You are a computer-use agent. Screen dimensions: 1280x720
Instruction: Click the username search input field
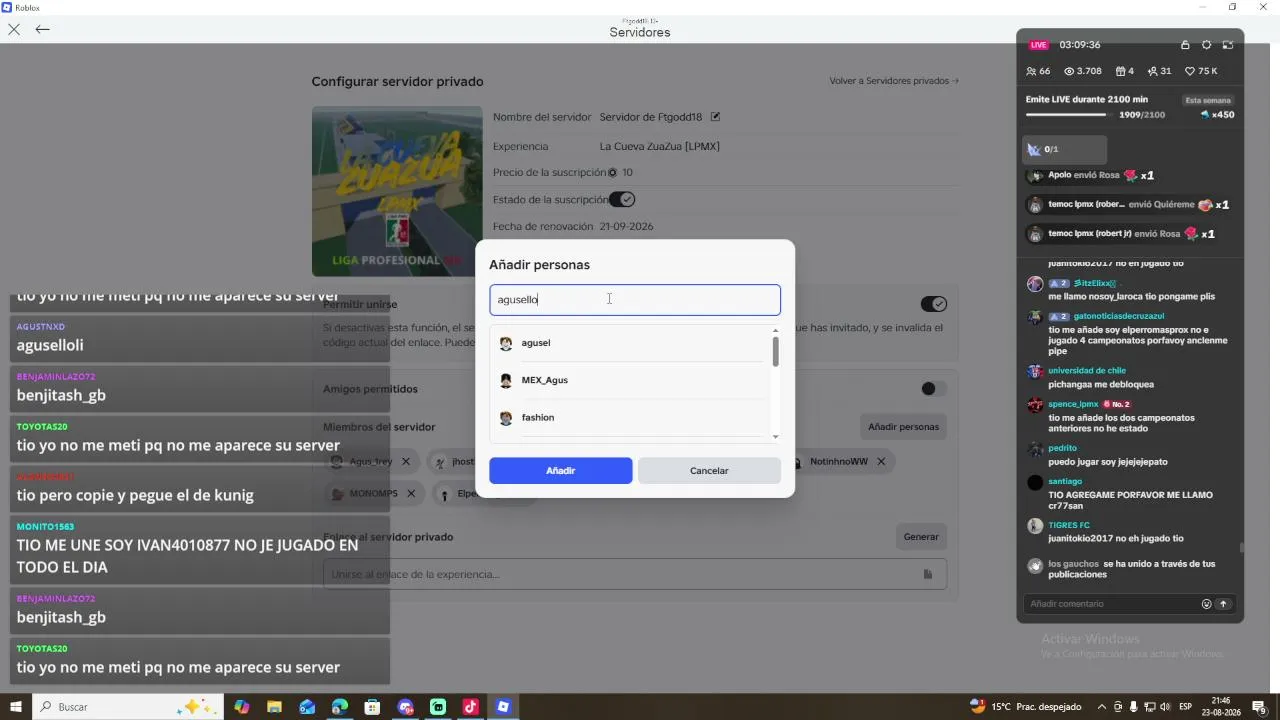click(635, 300)
